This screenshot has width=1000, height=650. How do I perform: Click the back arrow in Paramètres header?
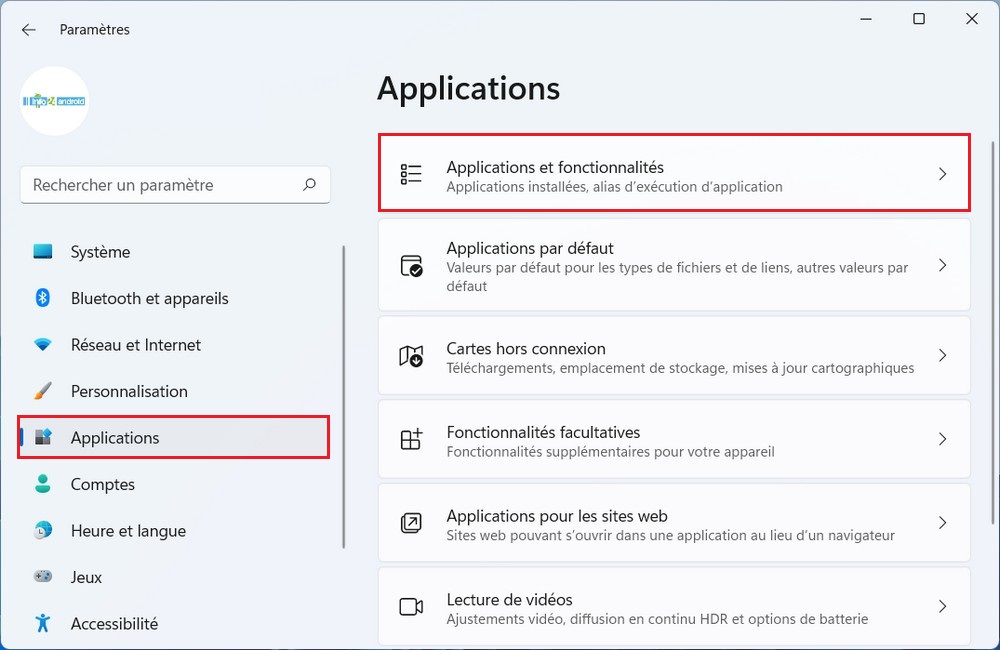(28, 30)
